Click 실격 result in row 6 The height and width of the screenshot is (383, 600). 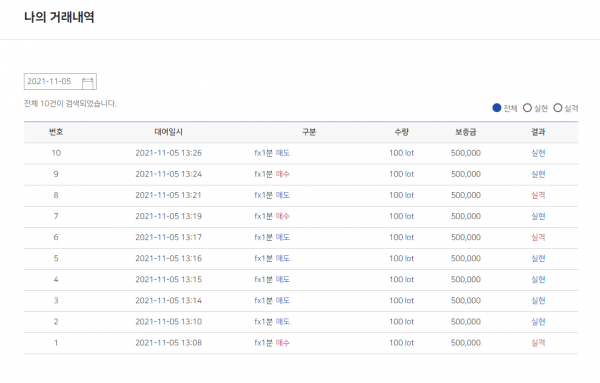(x=538, y=237)
